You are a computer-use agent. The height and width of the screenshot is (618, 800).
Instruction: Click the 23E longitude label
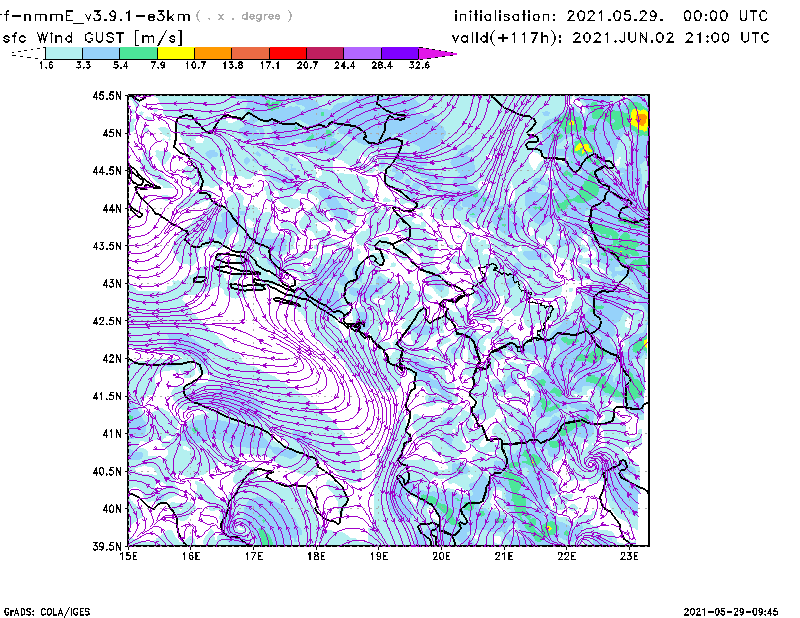(629, 556)
